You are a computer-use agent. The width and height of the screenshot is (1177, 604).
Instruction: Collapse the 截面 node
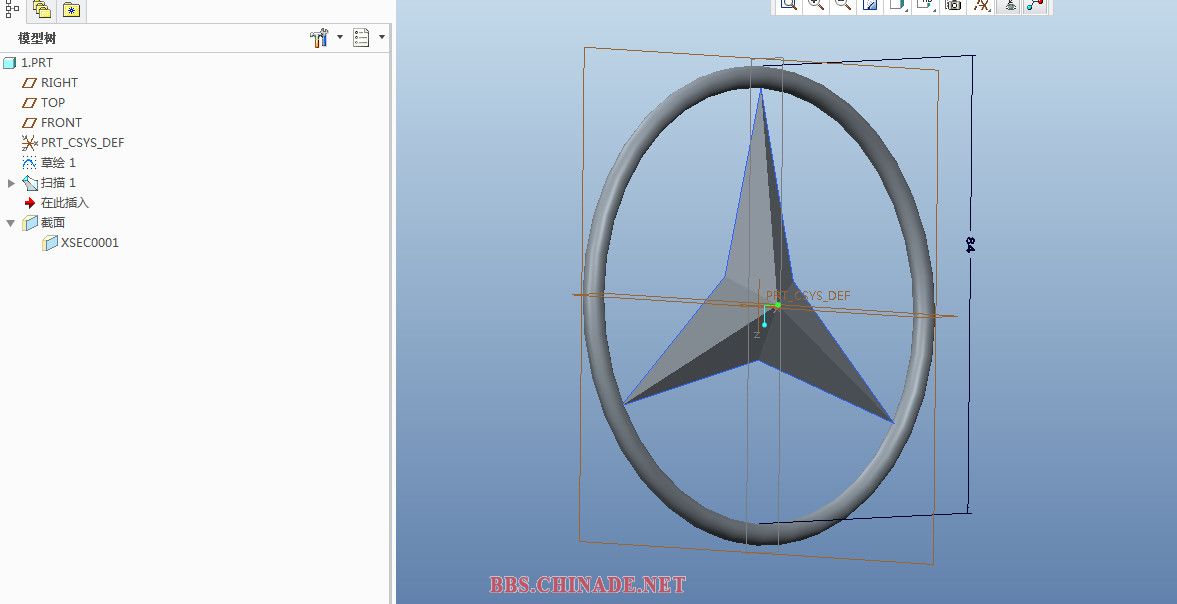pyautogui.click(x=11, y=223)
